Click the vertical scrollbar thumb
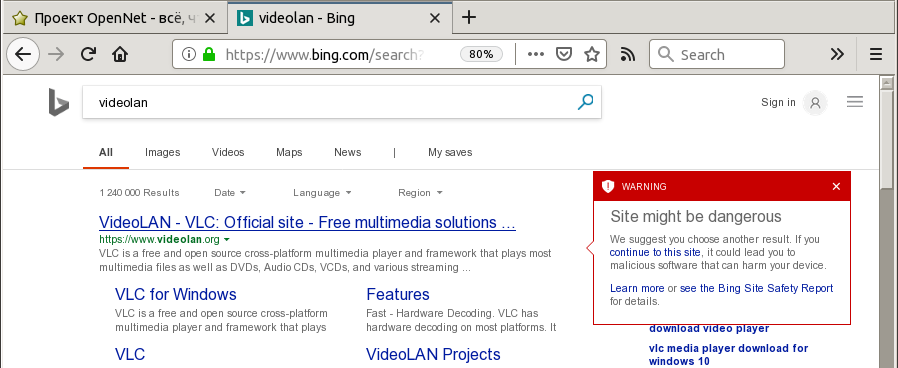Image resolution: width=898 pixels, height=368 pixels. pyautogui.click(x=887, y=140)
